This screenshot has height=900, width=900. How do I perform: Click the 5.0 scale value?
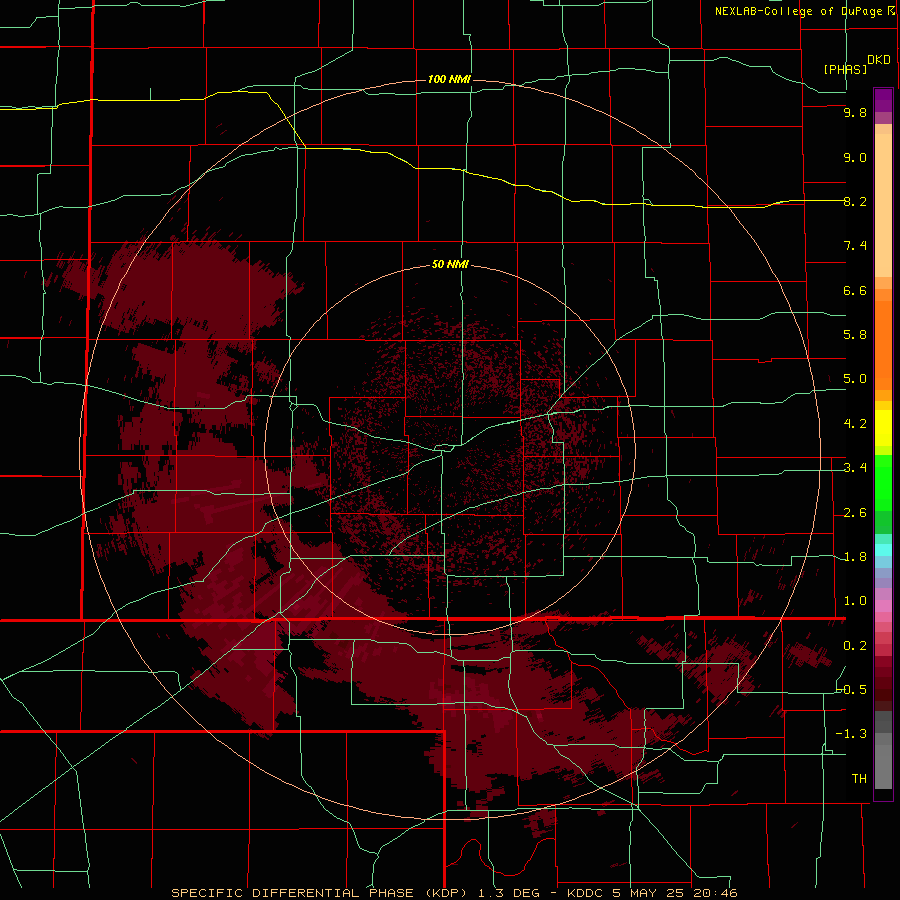click(x=855, y=379)
